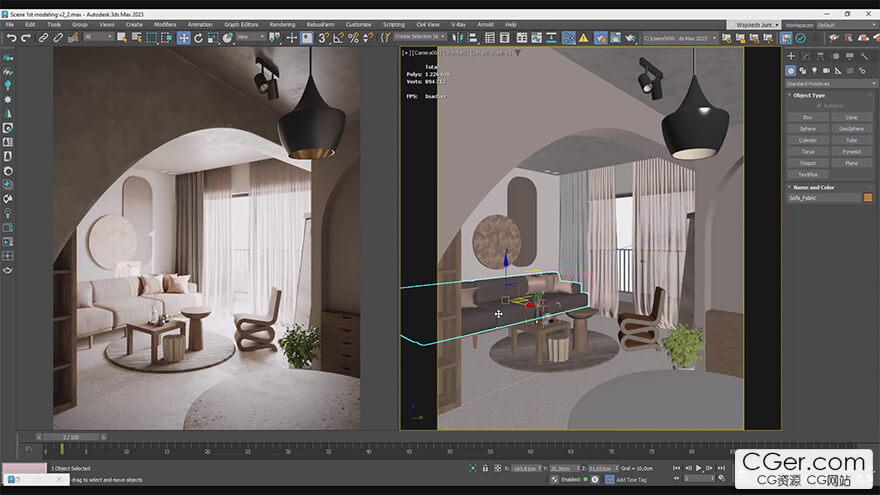
Task: Activate the Select and Rotate tool
Action: (198, 38)
